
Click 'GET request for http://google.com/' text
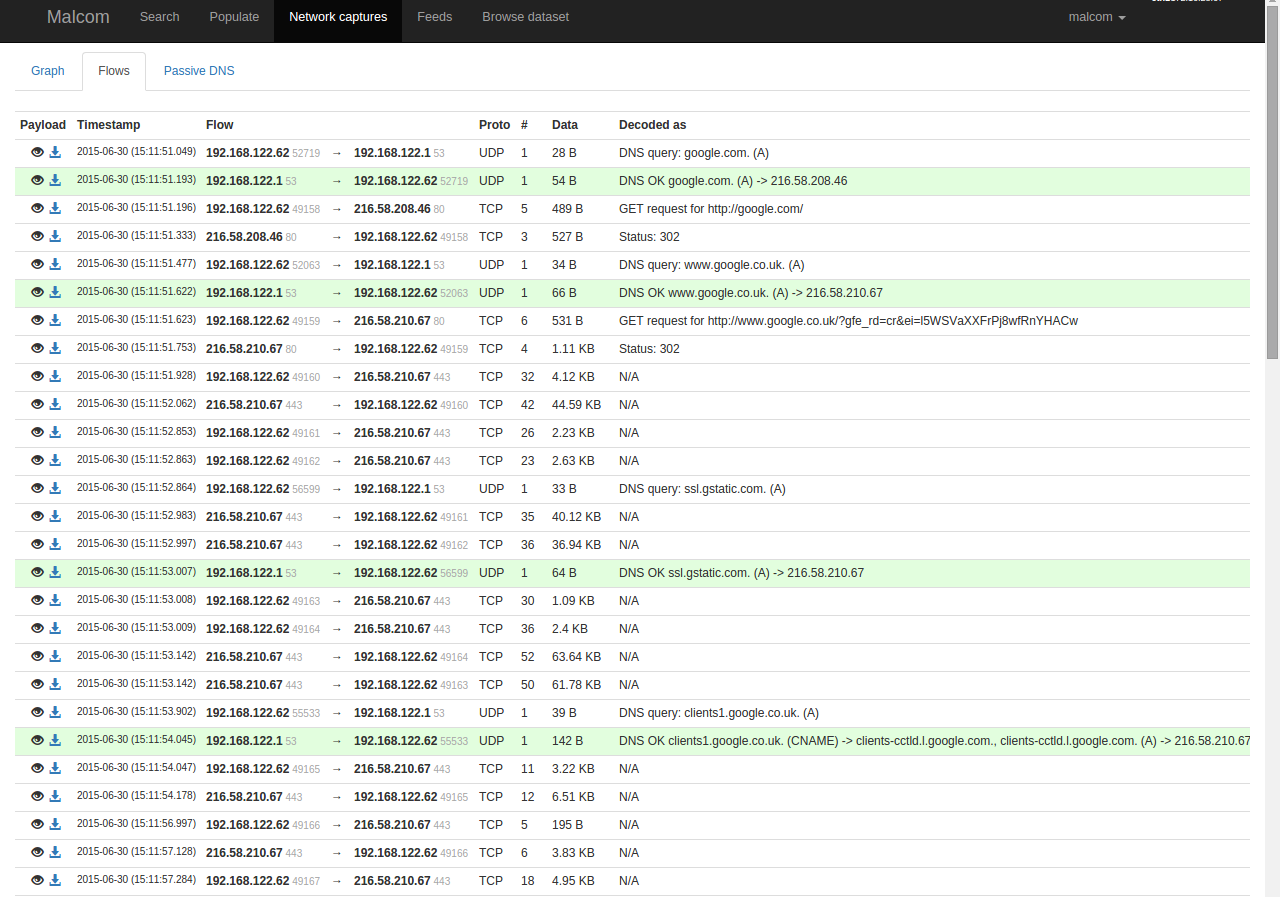[x=711, y=209]
